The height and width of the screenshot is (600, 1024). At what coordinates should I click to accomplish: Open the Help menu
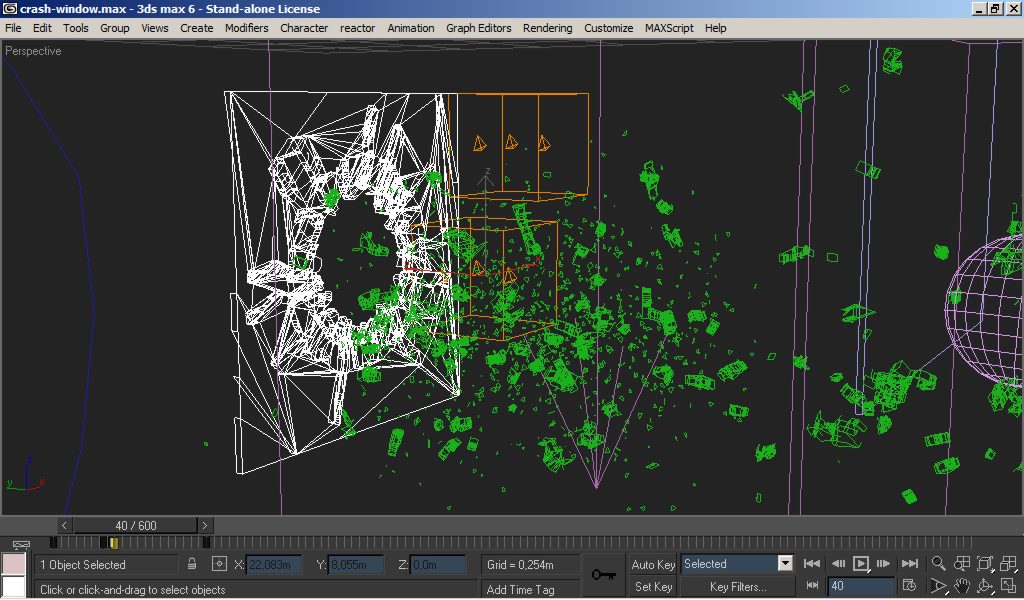click(715, 28)
